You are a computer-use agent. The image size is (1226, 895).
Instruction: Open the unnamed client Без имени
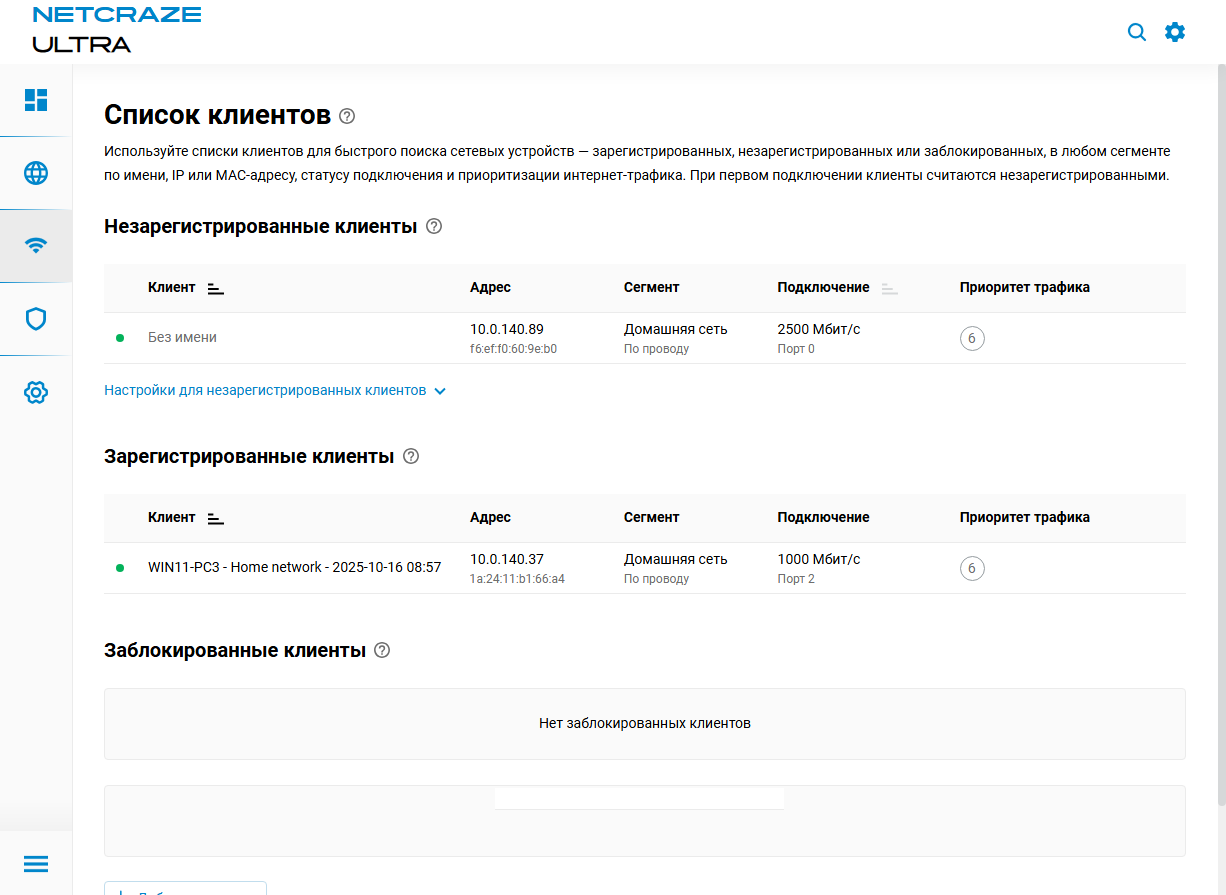click(183, 338)
